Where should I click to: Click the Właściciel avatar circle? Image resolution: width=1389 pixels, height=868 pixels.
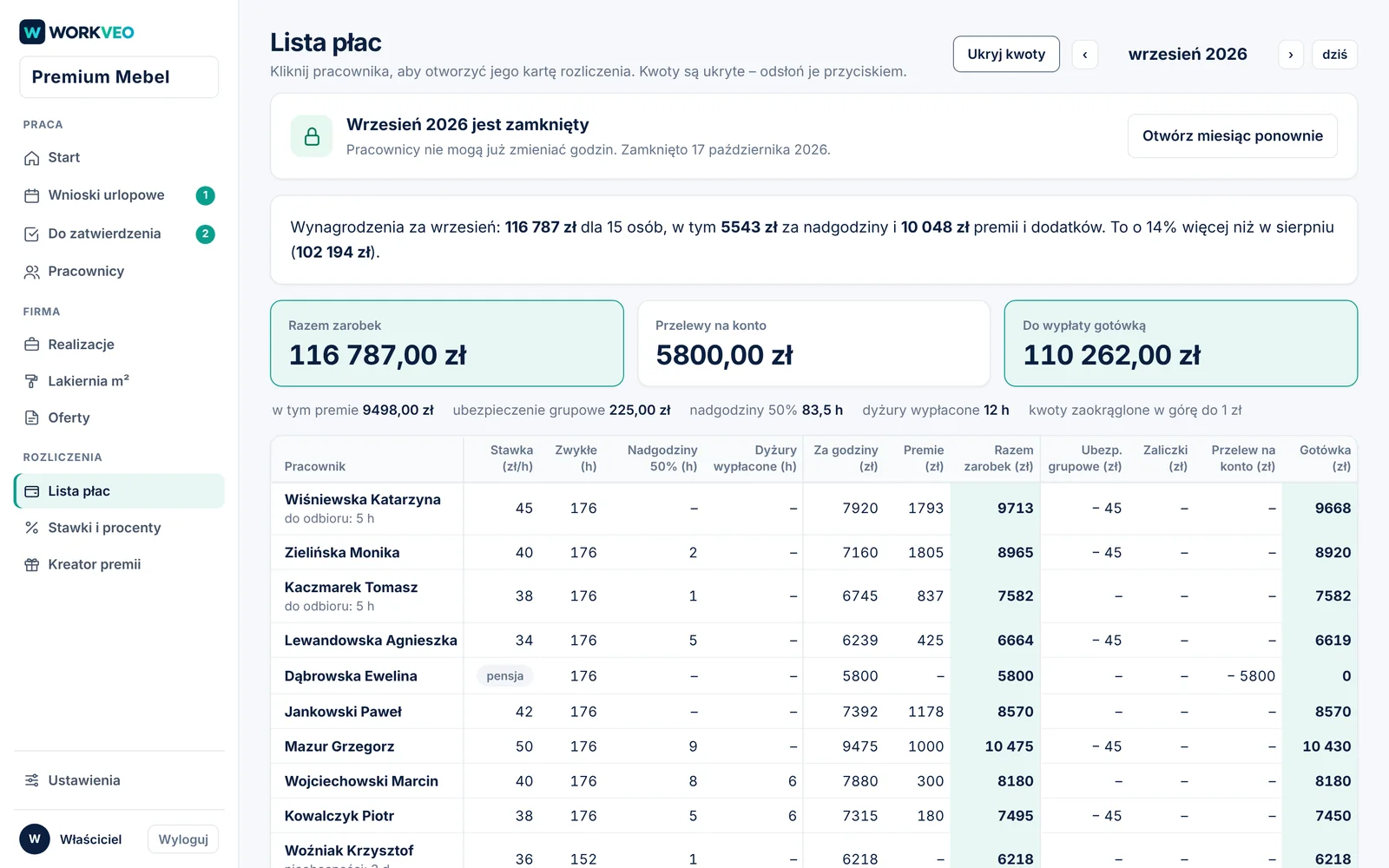(x=35, y=839)
